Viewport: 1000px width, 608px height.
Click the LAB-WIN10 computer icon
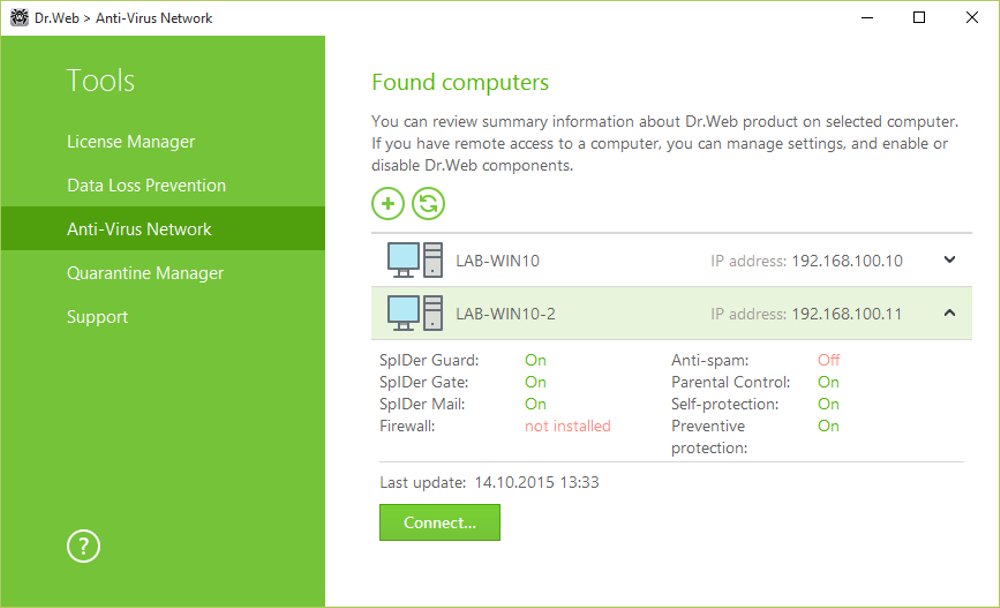pos(414,260)
